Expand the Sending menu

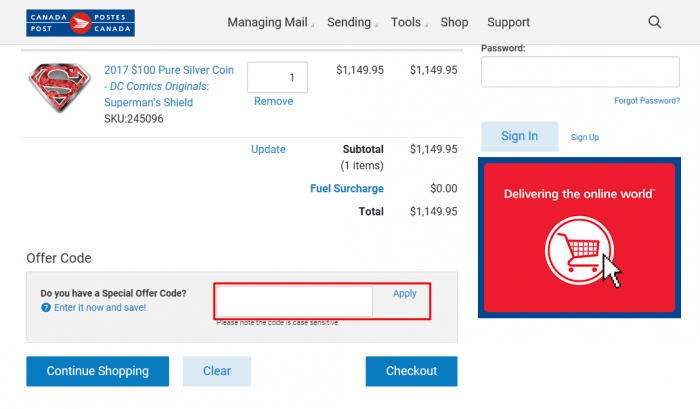(x=352, y=22)
